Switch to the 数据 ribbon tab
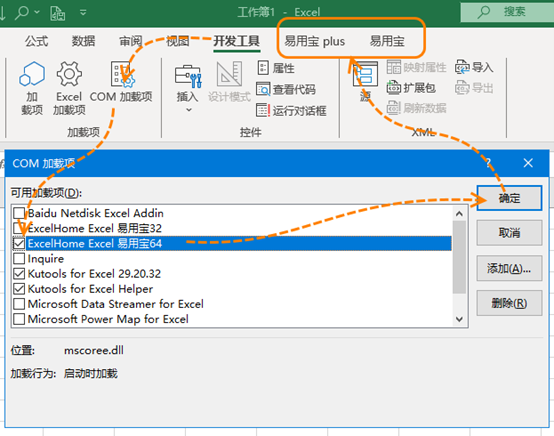The height and width of the screenshot is (436, 554). click(x=83, y=41)
